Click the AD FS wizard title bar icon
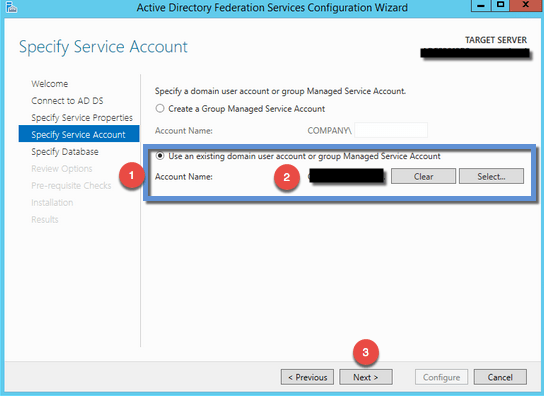Image resolution: width=544 pixels, height=396 pixels. pyautogui.click(x=11, y=7)
